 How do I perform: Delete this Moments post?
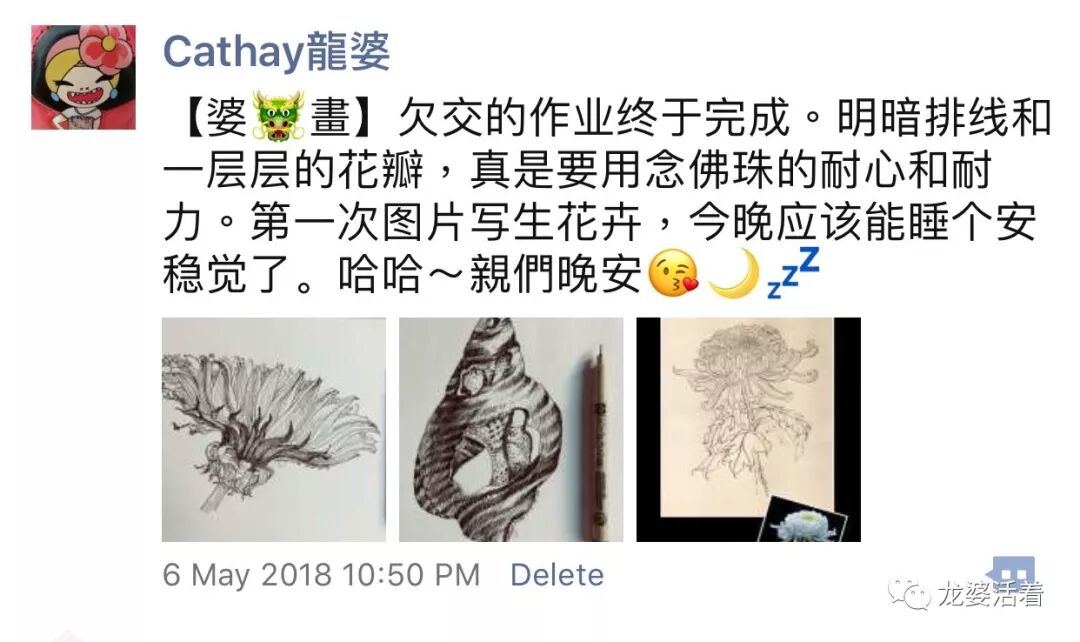coord(557,575)
